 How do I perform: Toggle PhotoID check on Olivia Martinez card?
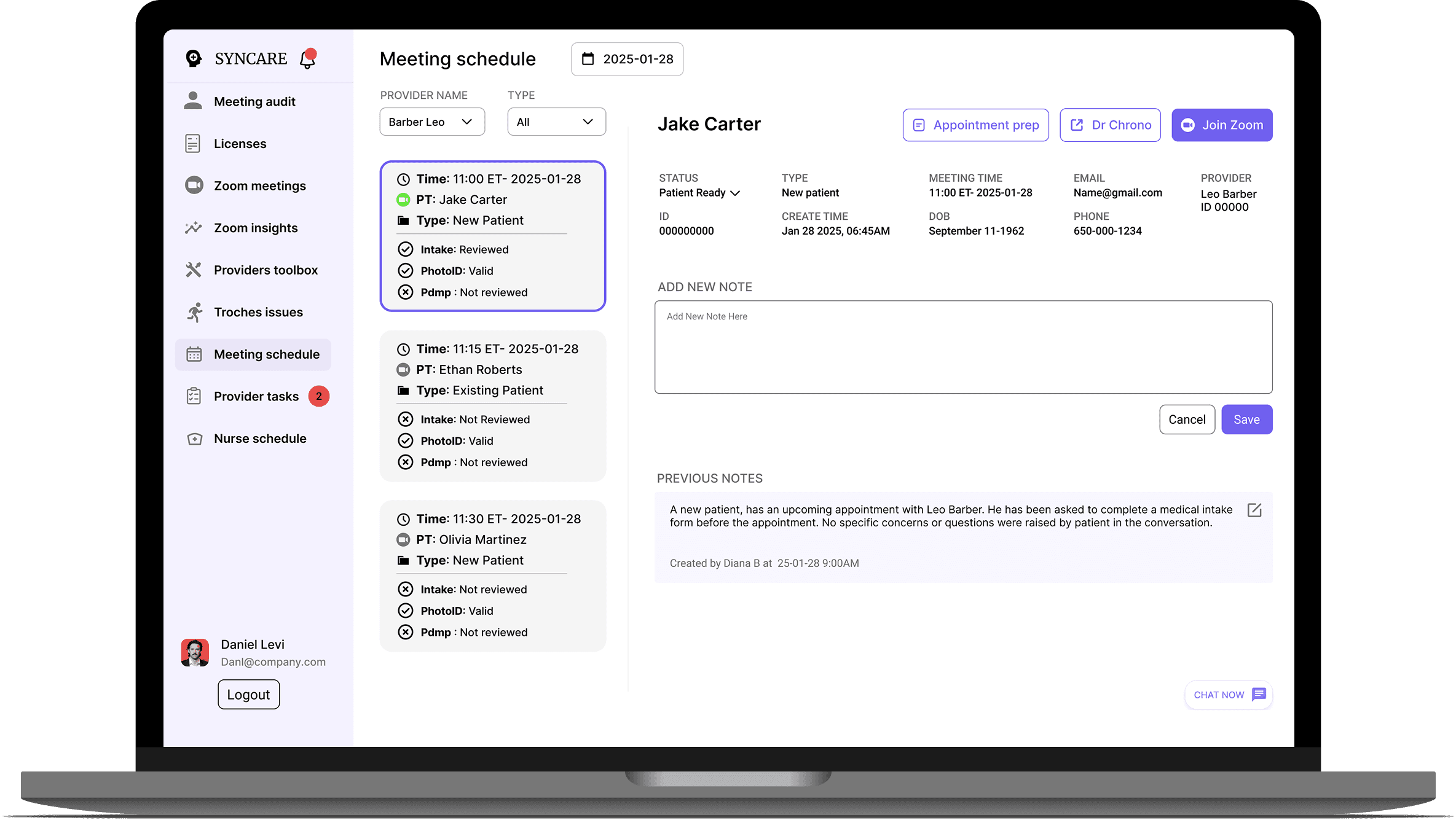pos(405,611)
